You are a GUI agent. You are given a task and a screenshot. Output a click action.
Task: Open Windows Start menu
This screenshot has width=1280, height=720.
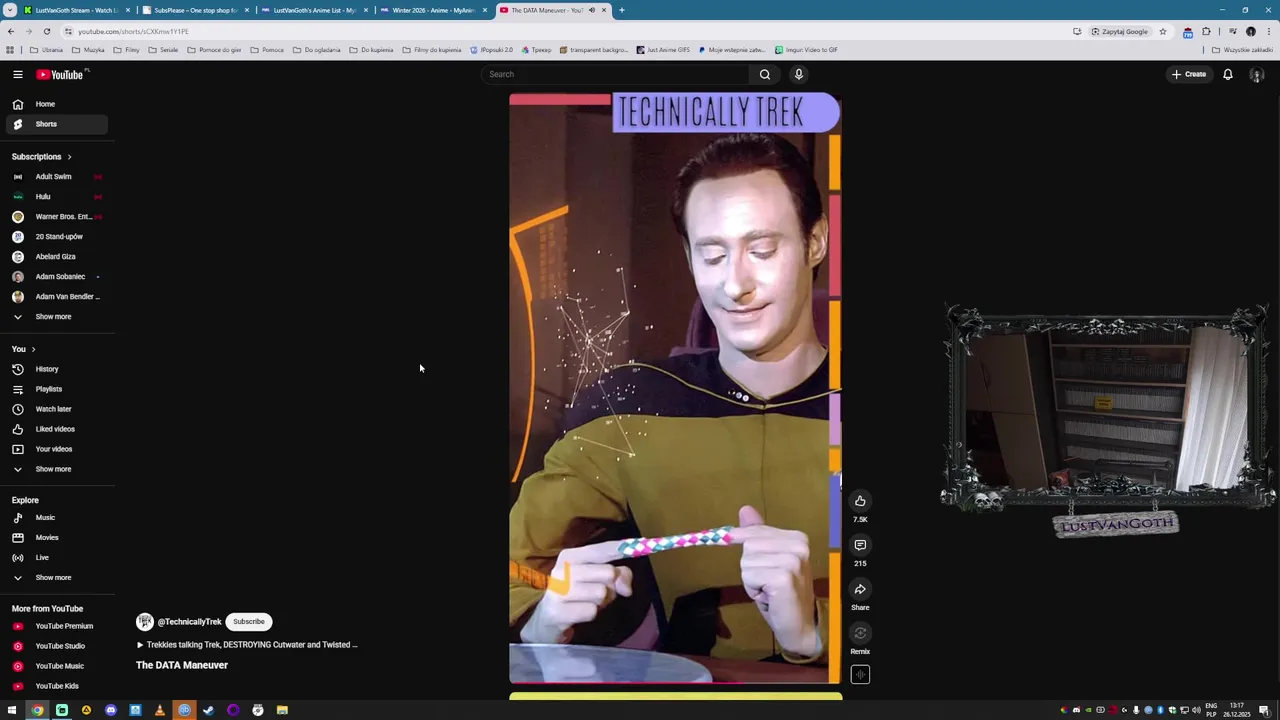tap(12, 710)
